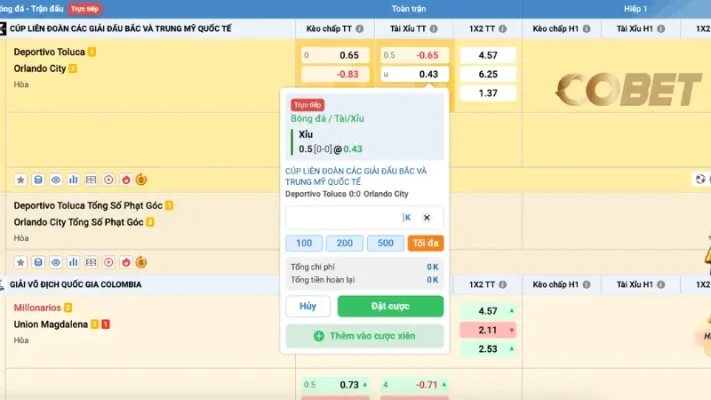Select handicap 0.5 odds 0.73 in Millonarios match
This screenshot has height=400, width=711.
(x=335, y=385)
